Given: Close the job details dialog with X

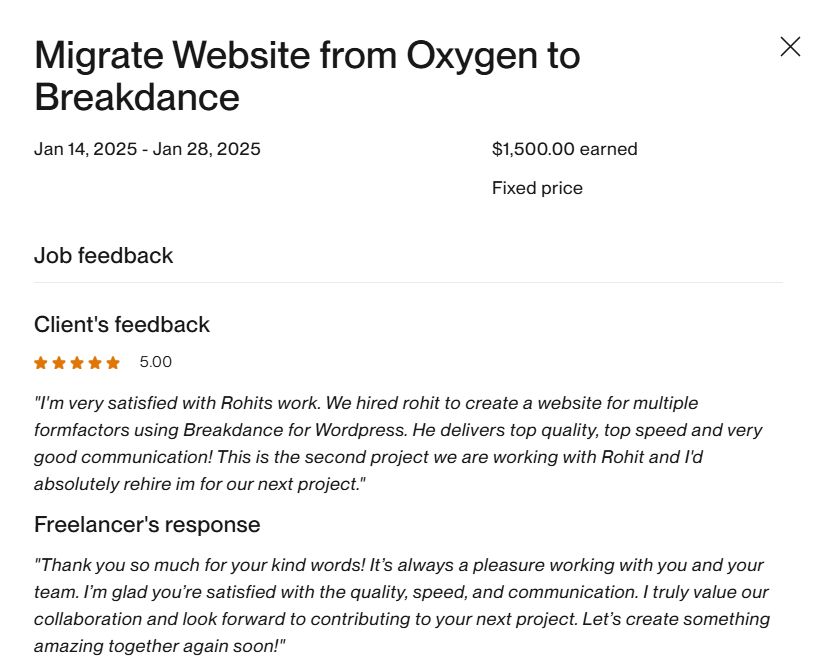Looking at the screenshot, I should pyautogui.click(x=790, y=46).
